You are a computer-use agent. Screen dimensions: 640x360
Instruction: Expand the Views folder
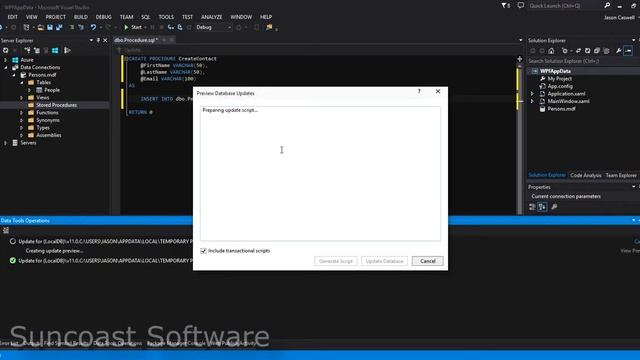point(22,98)
